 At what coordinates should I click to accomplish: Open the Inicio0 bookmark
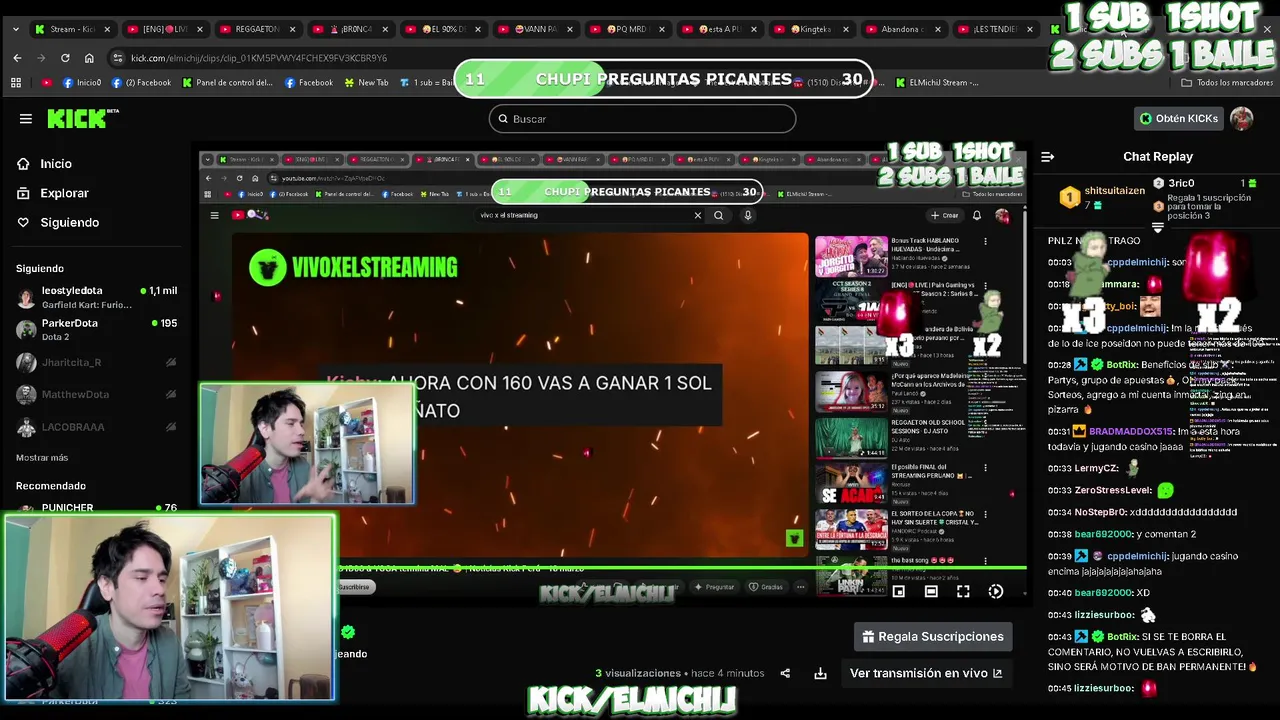click(x=82, y=83)
